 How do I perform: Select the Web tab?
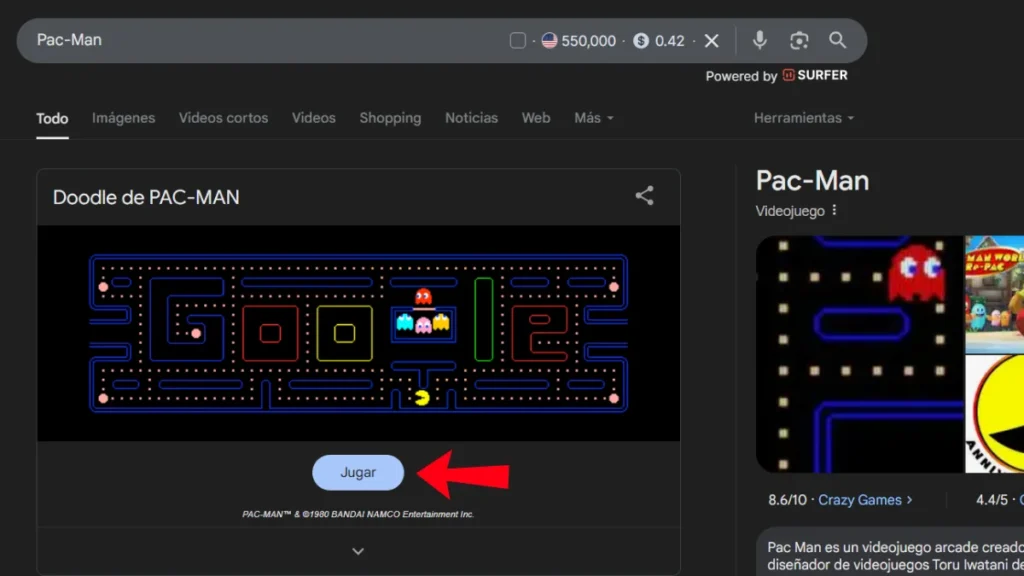[536, 118]
